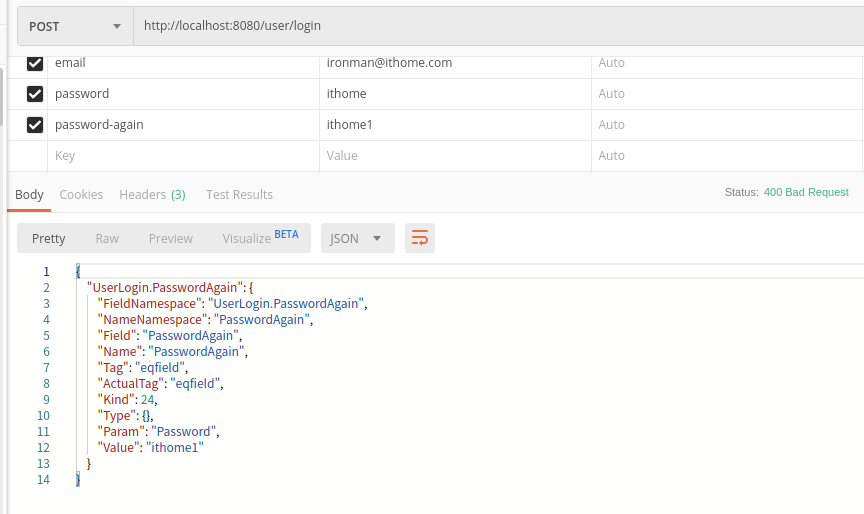Open the Headers (3) tab
The width and height of the screenshot is (864, 514).
point(152,194)
